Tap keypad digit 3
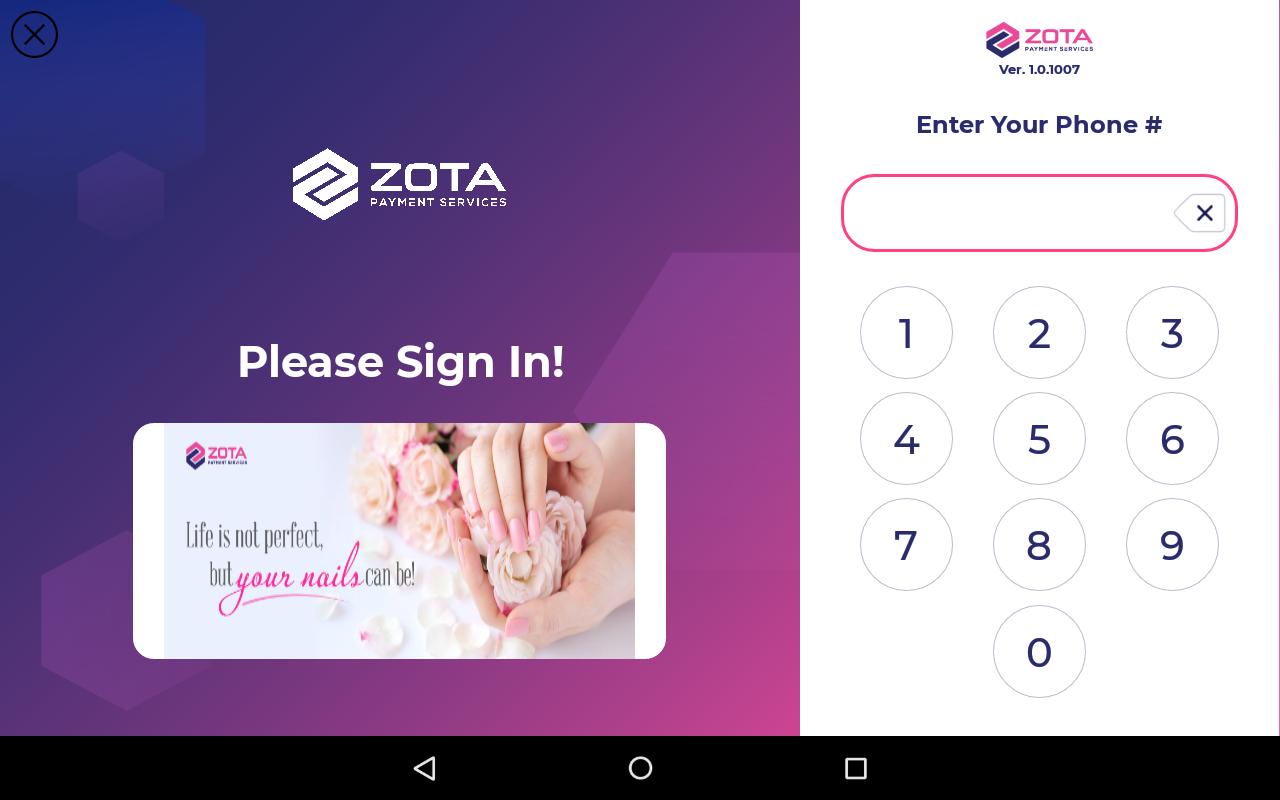Viewport: 1280px width, 800px height. point(1172,333)
